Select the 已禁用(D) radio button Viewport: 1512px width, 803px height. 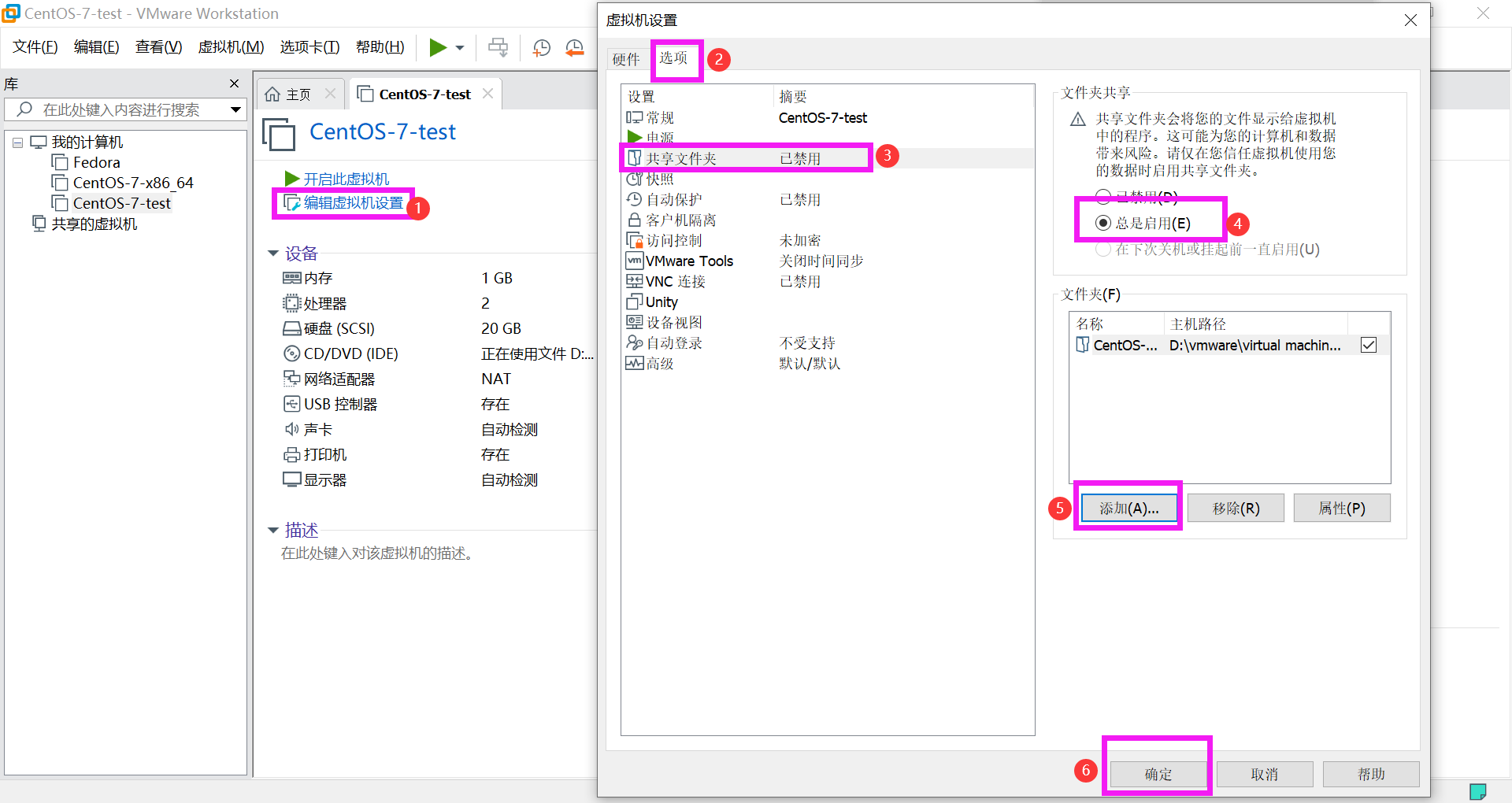[x=1103, y=197]
